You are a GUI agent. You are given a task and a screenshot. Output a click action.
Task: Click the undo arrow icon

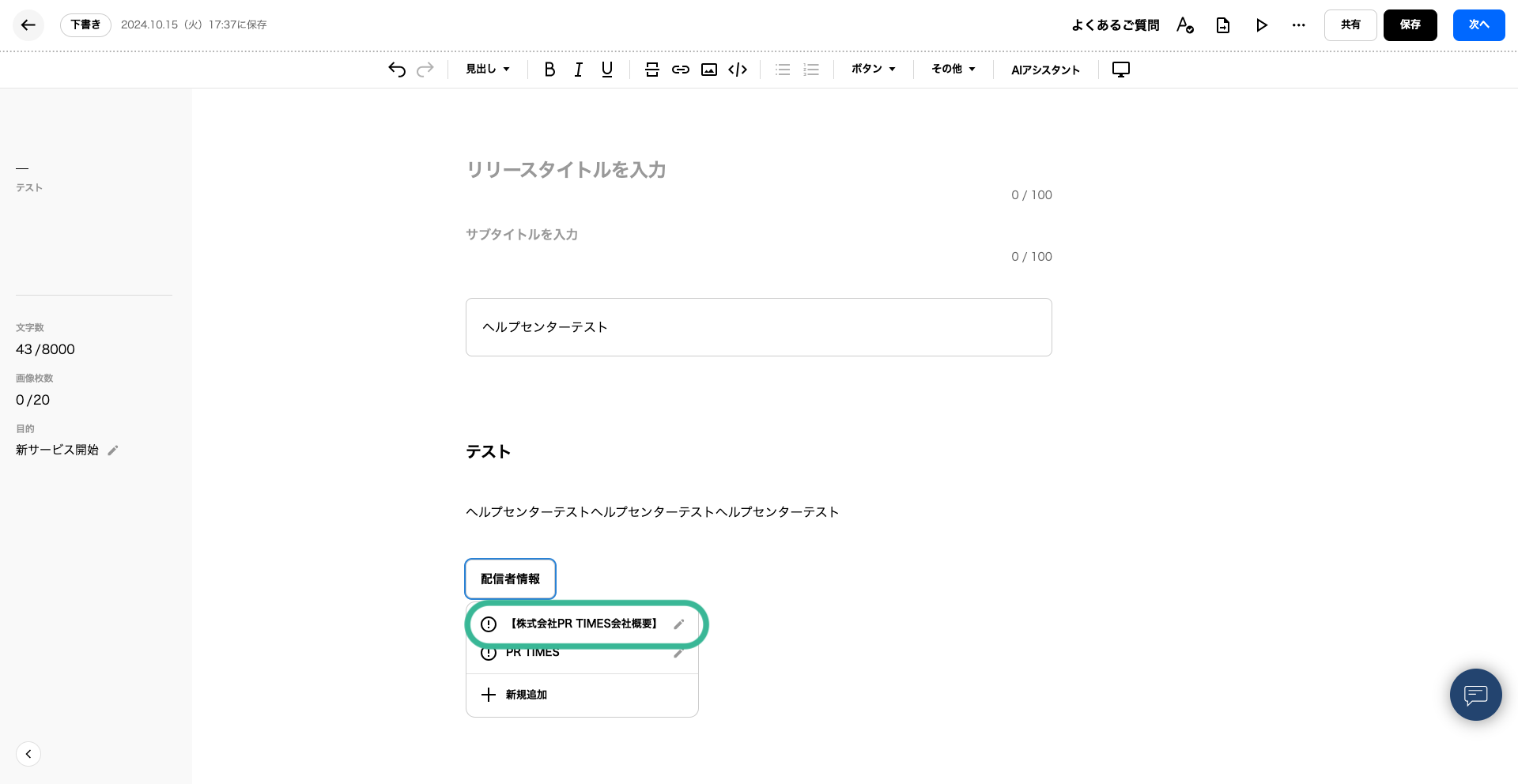coord(397,70)
